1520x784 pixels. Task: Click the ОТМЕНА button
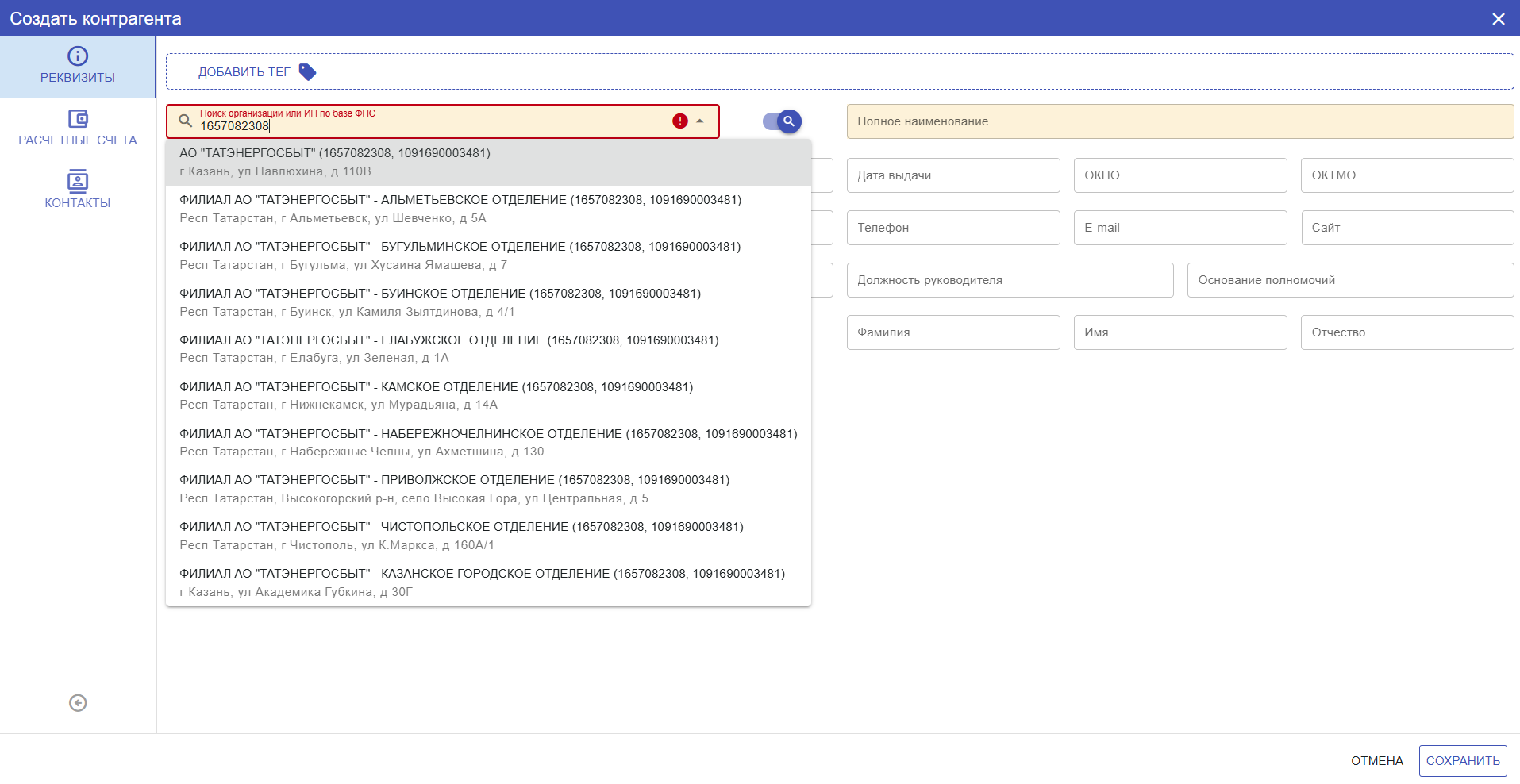coord(1377,761)
